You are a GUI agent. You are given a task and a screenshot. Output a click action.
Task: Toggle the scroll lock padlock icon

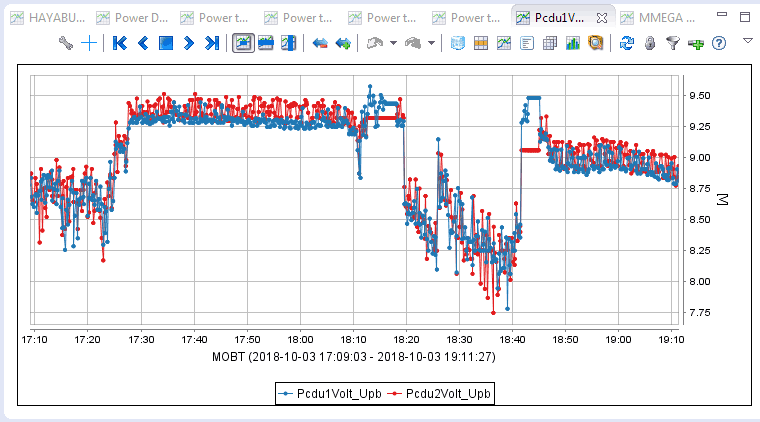point(650,43)
